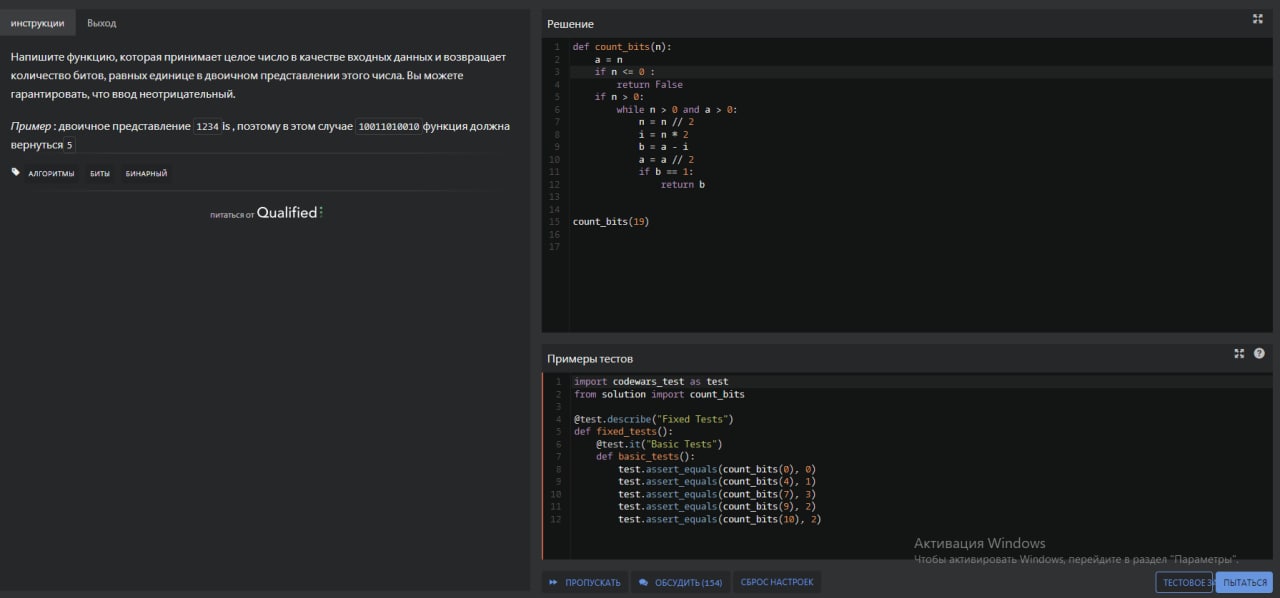Select the БИНАРНЫЙ tag
The height and width of the screenshot is (598, 1280).
[146, 173]
